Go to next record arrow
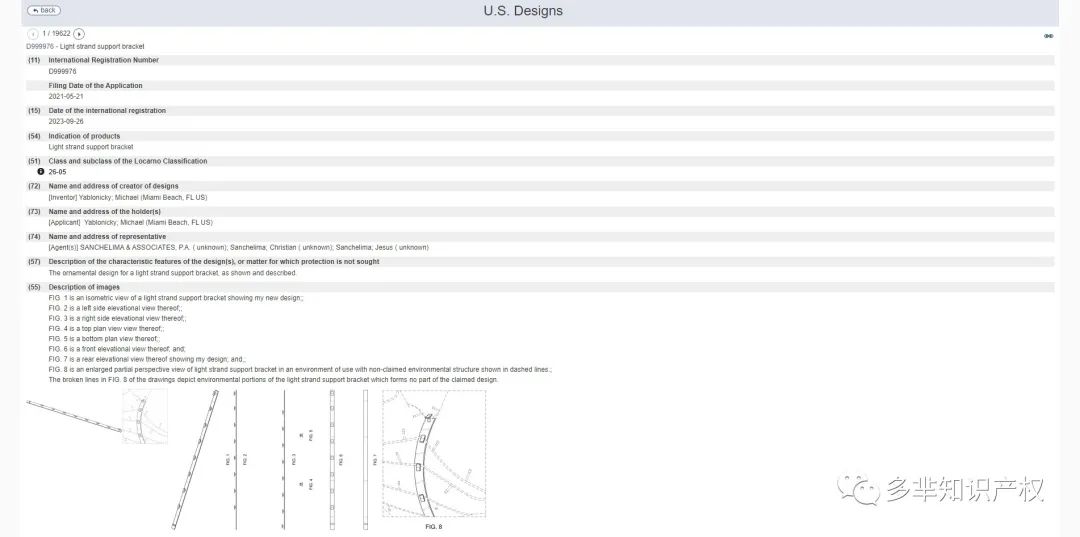 [79, 34]
